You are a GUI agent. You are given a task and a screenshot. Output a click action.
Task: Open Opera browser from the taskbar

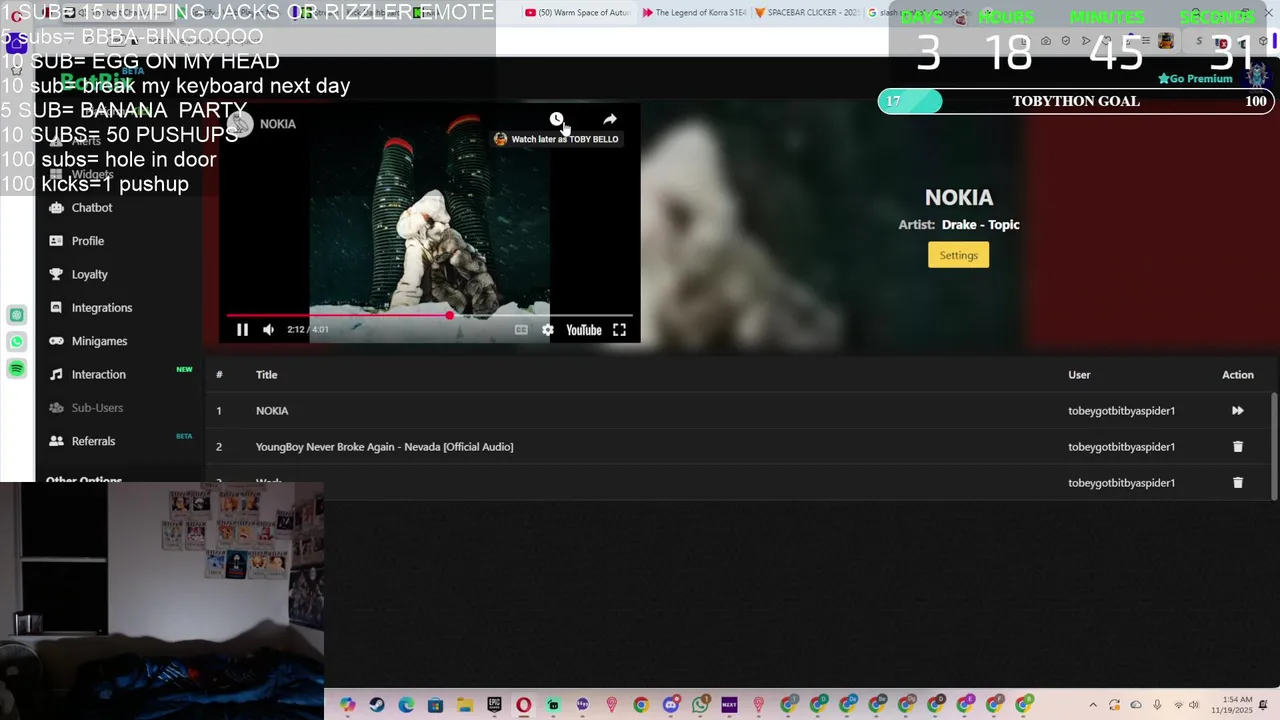pyautogui.click(x=523, y=705)
